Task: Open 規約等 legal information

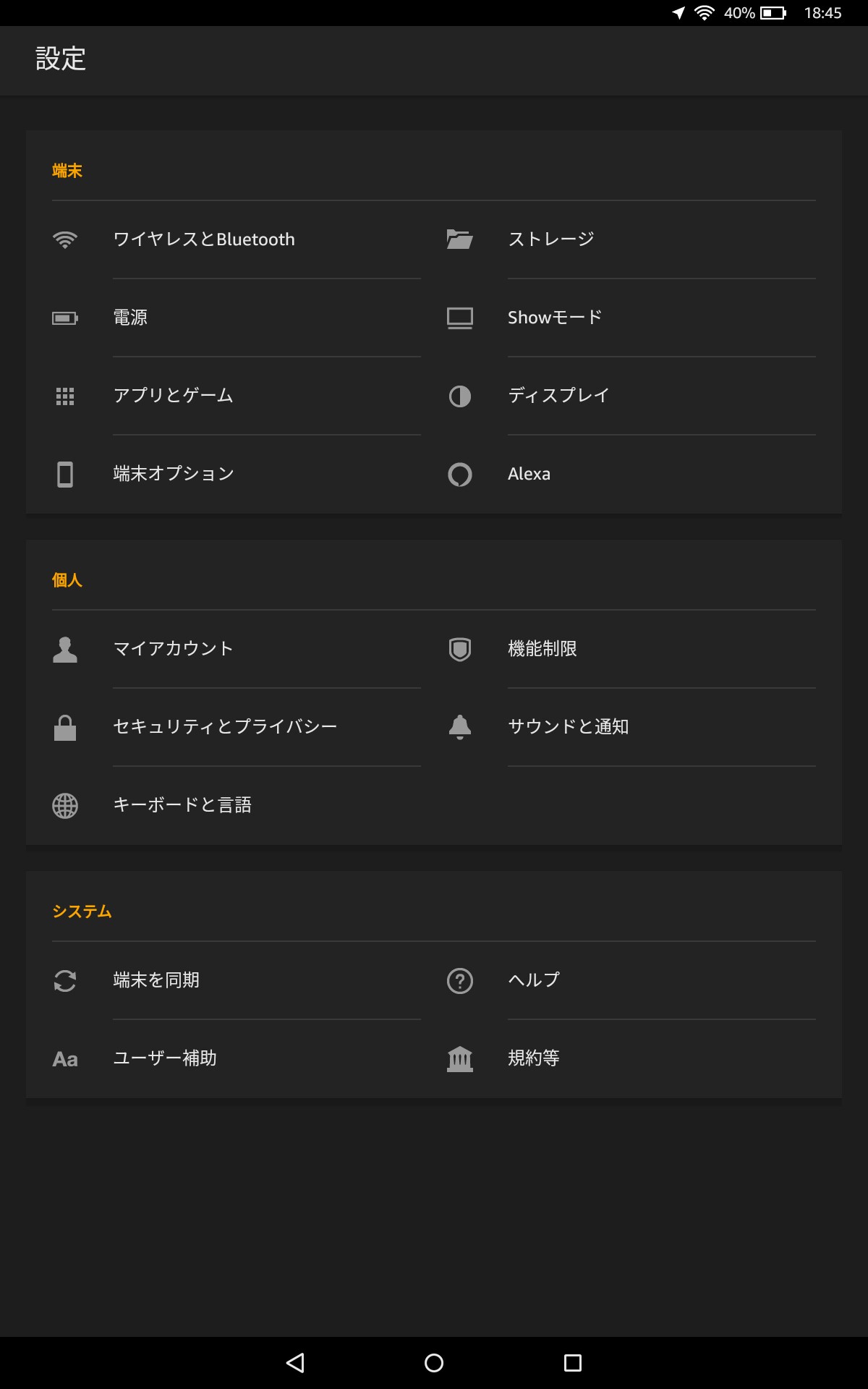Action: coord(631,1058)
